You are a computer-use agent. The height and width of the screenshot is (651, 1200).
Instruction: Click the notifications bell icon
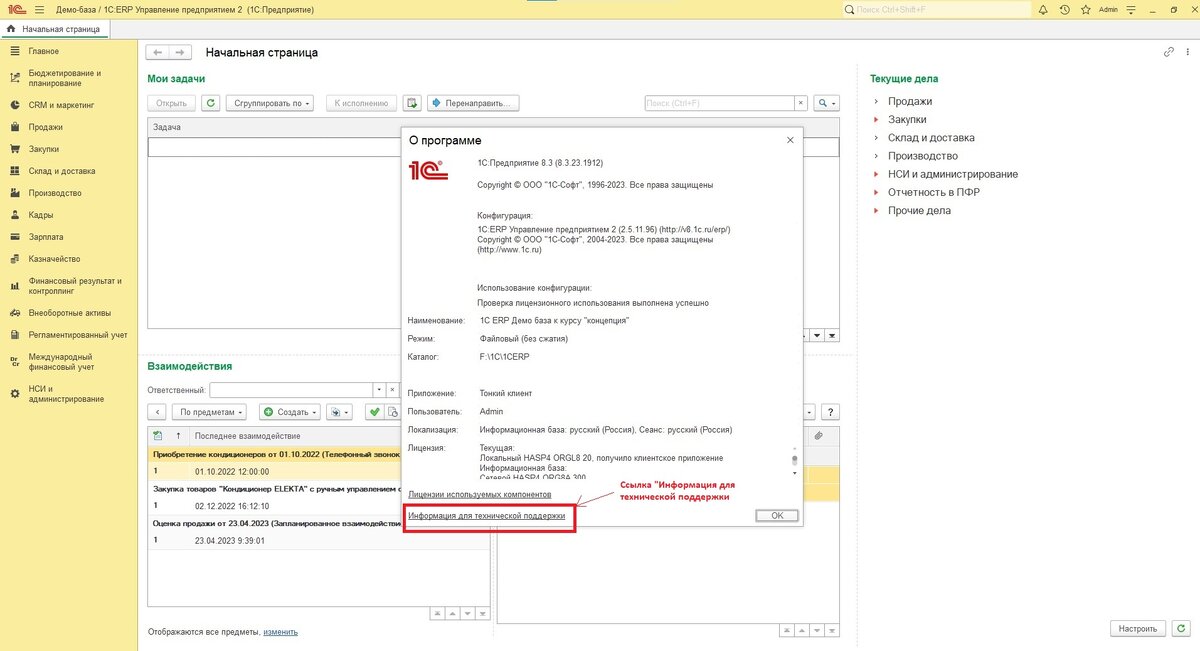pyautogui.click(x=1043, y=9)
